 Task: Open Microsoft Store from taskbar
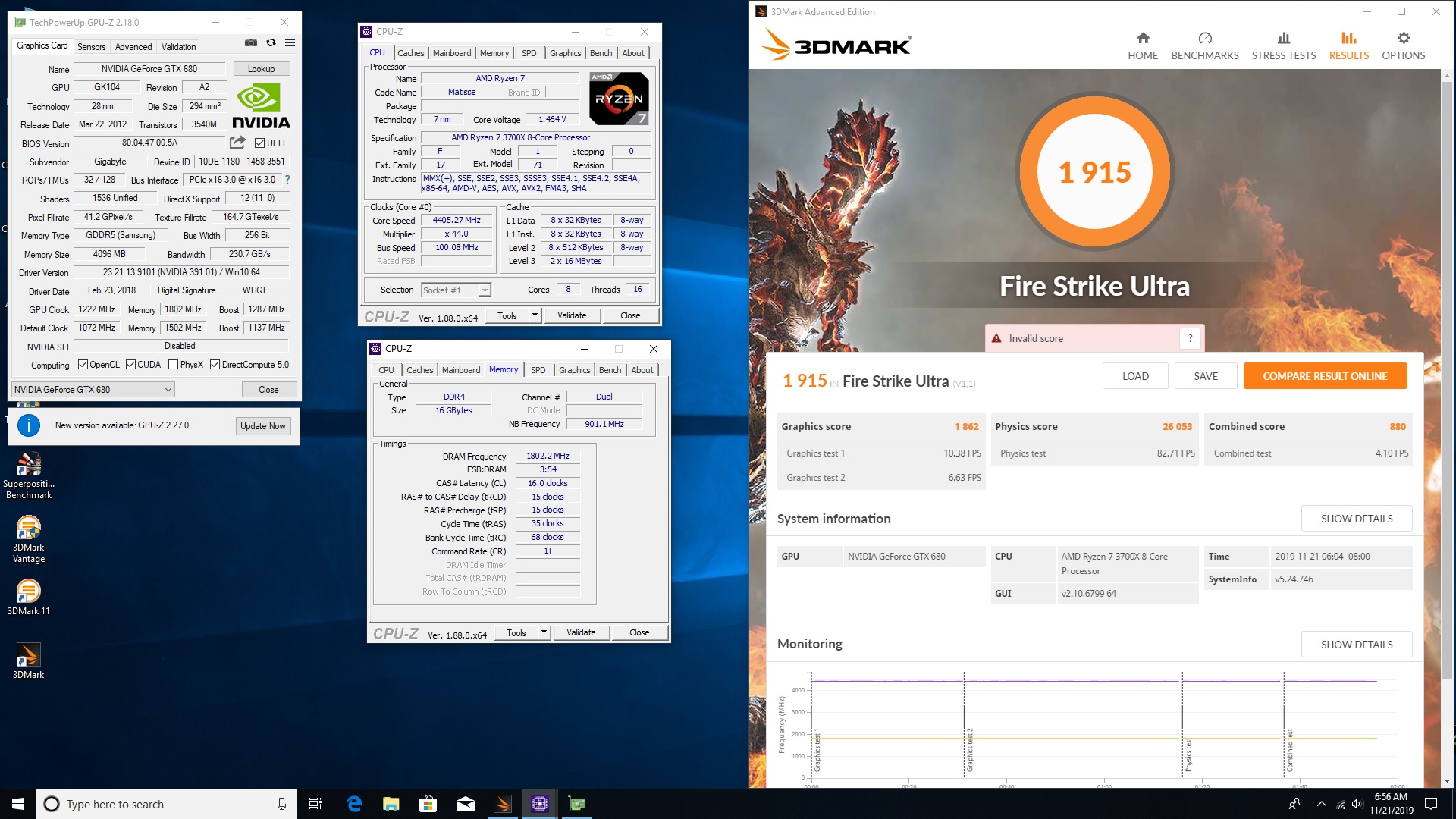coord(428,804)
